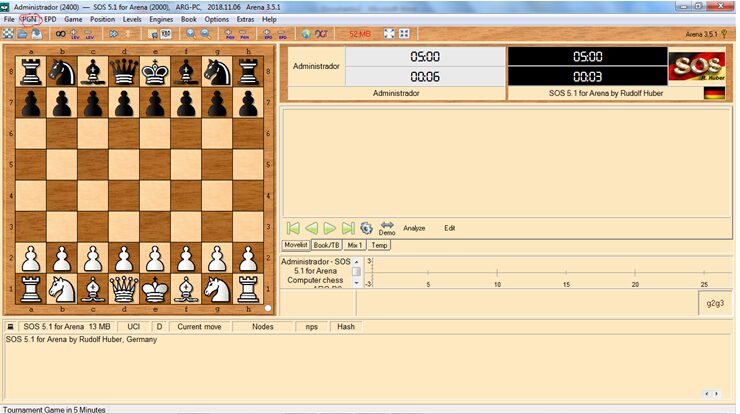Click the engine window toolbar icon
The image size is (740, 414).
(152, 34)
